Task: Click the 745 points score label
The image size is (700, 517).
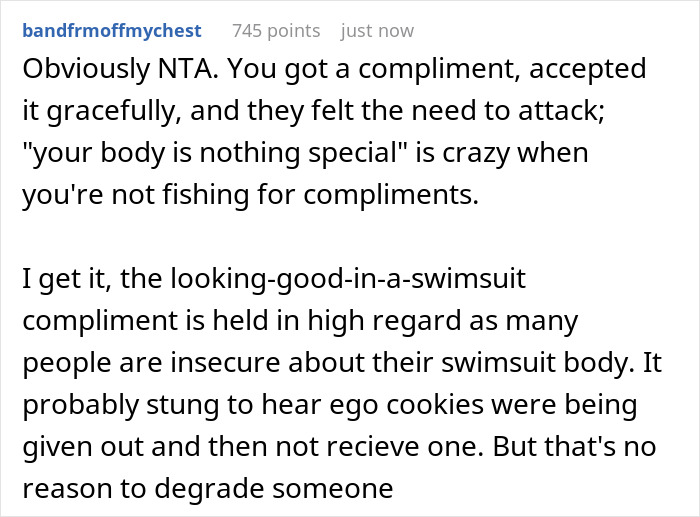Action: pyautogui.click(x=276, y=31)
